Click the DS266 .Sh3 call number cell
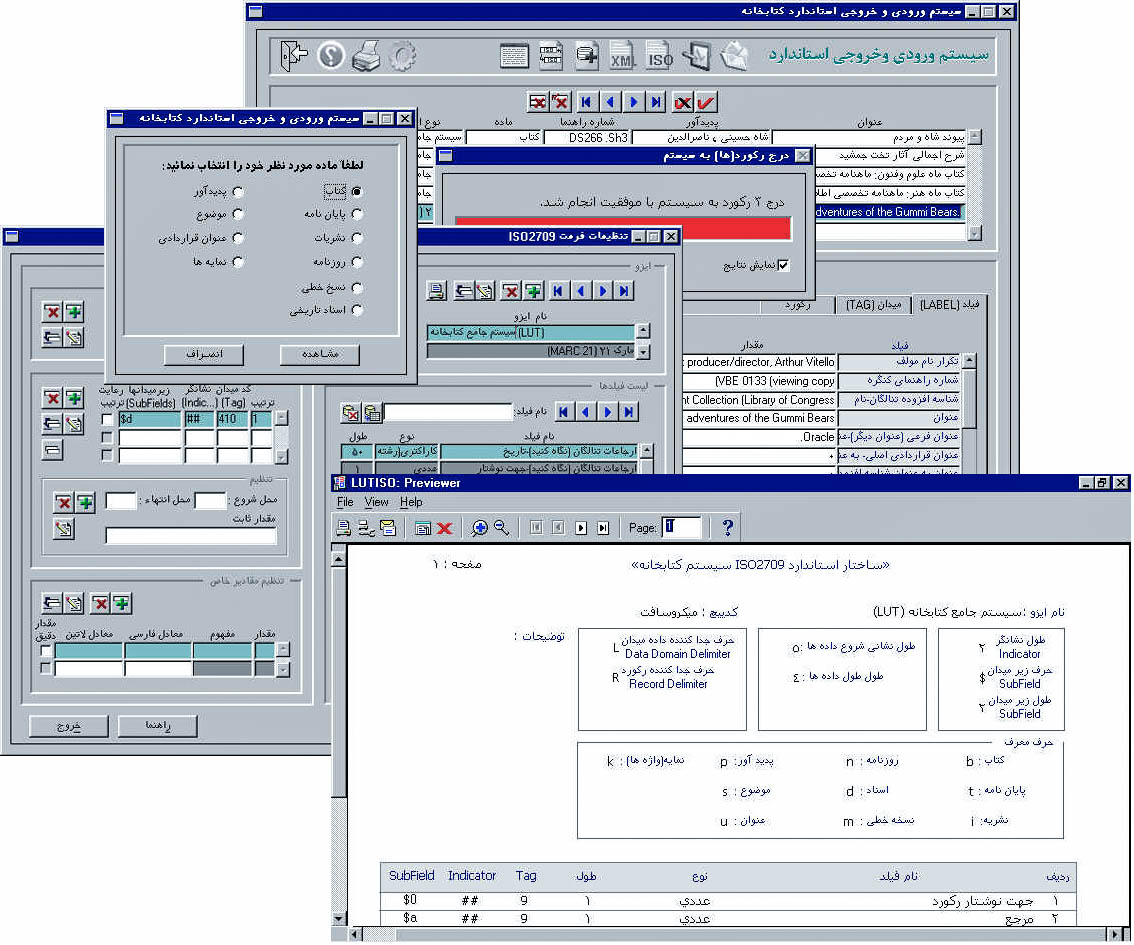Image resolution: width=1134 pixels, height=945 pixels. point(589,137)
